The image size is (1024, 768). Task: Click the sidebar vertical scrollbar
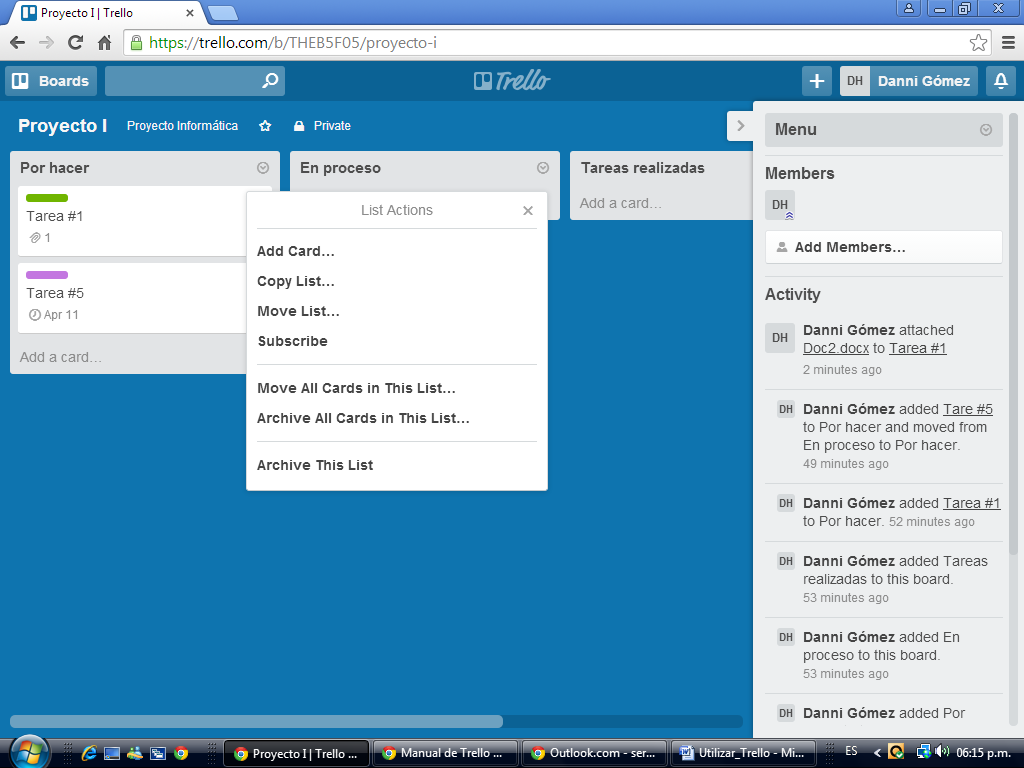(x=1013, y=333)
